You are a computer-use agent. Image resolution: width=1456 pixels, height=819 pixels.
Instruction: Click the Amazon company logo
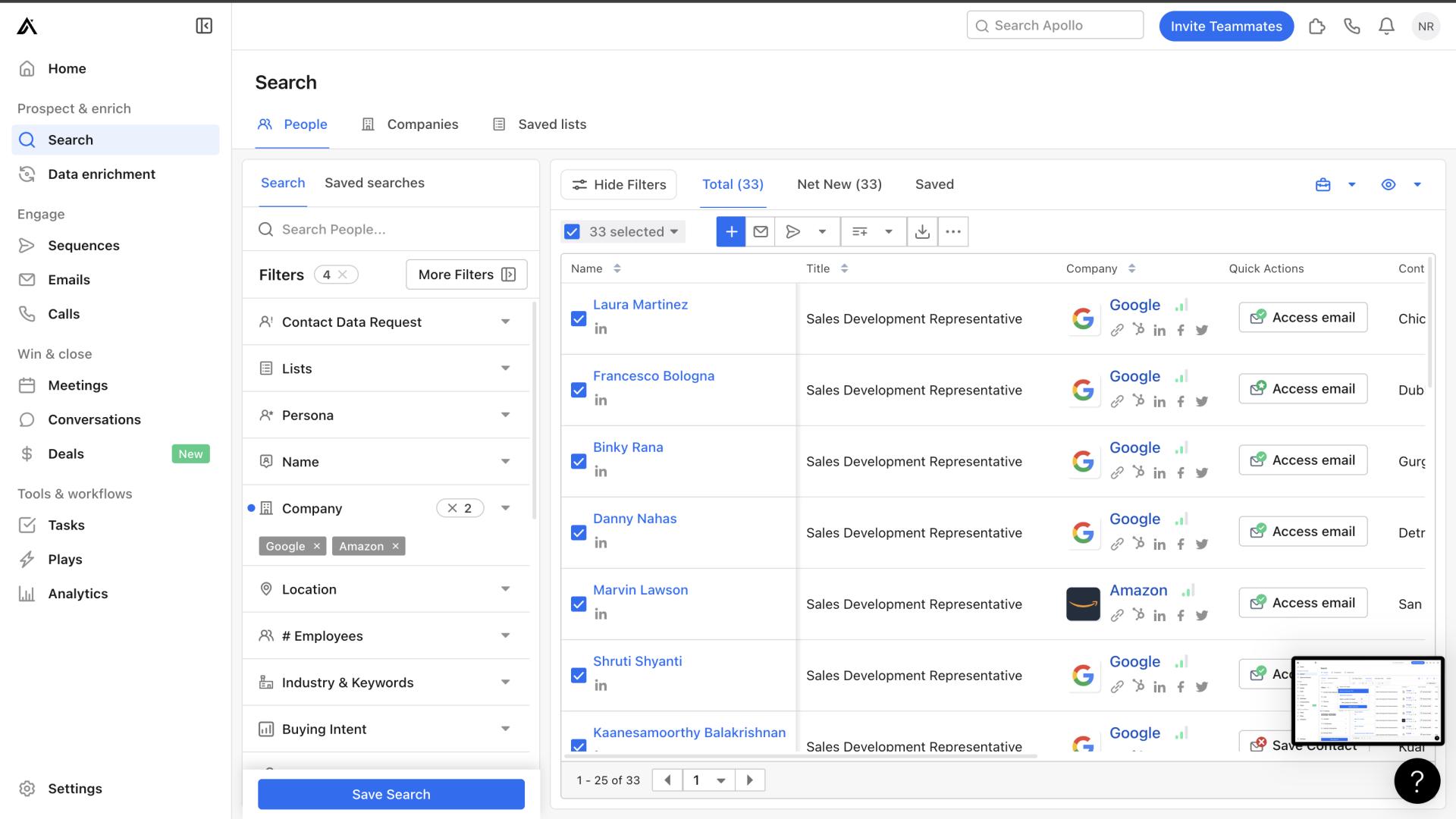pos(1083,604)
